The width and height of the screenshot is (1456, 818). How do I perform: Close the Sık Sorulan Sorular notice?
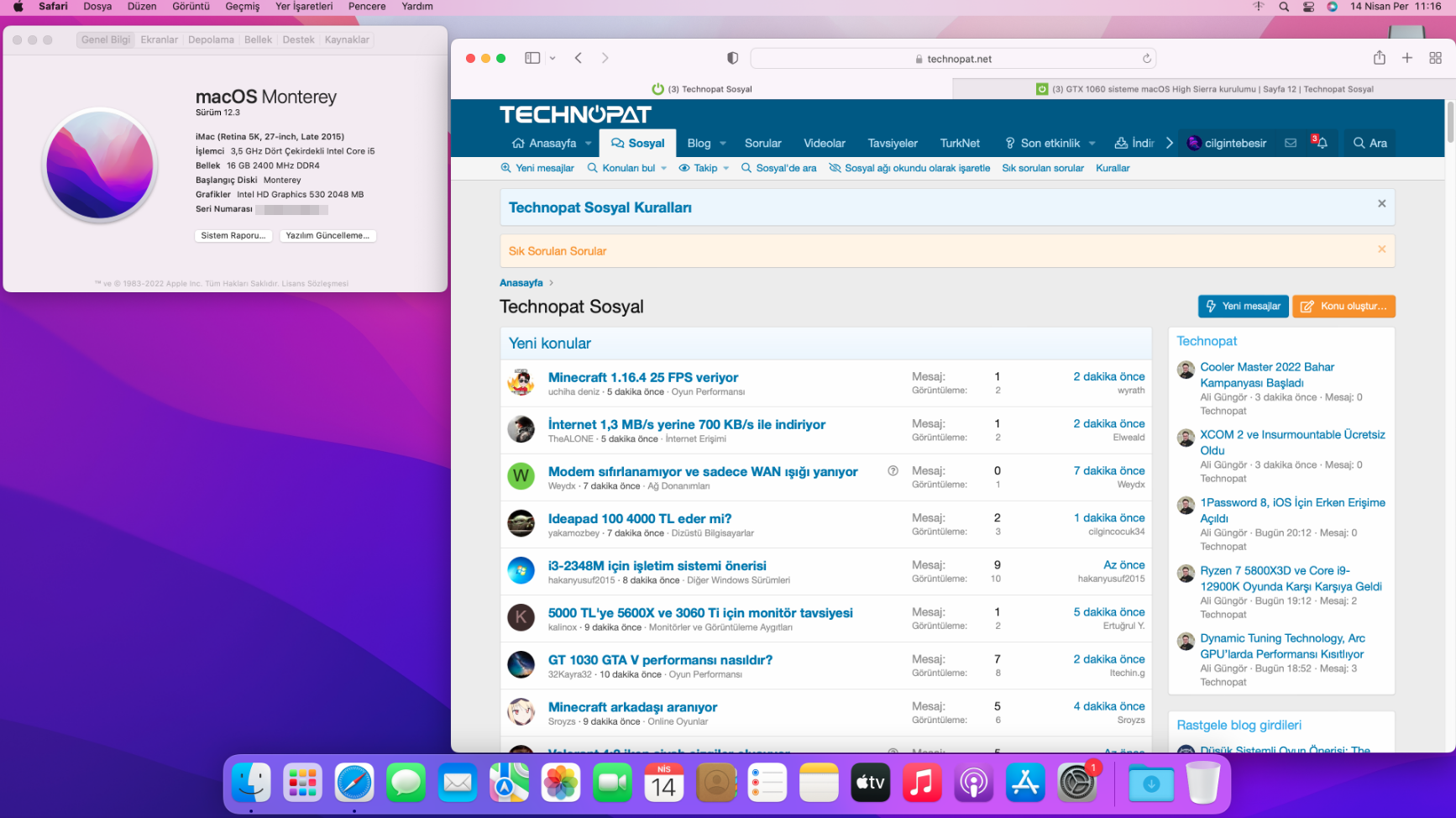coord(1381,249)
